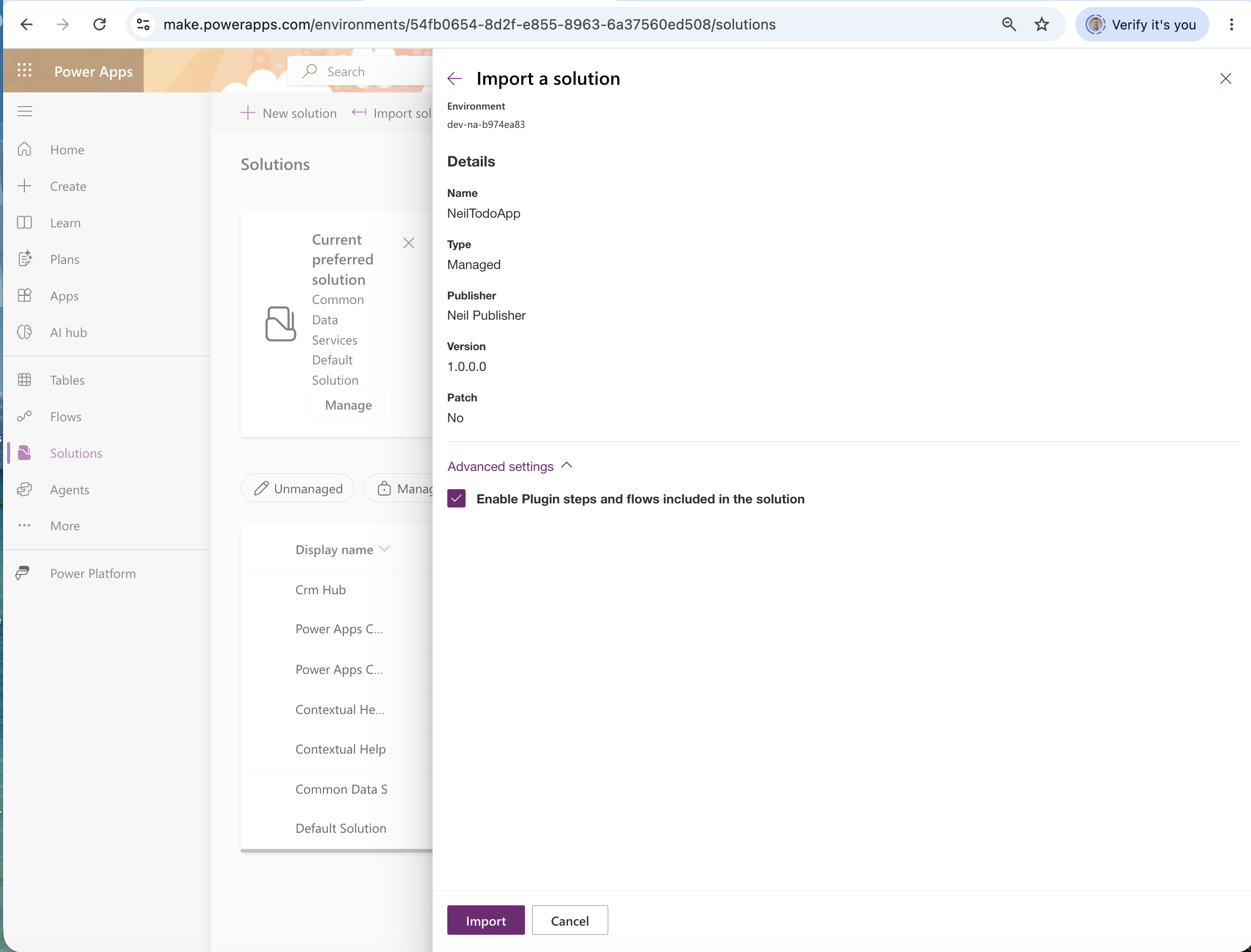Click Manage preferred solution button
Image resolution: width=1251 pixels, height=952 pixels.
tap(348, 404)
